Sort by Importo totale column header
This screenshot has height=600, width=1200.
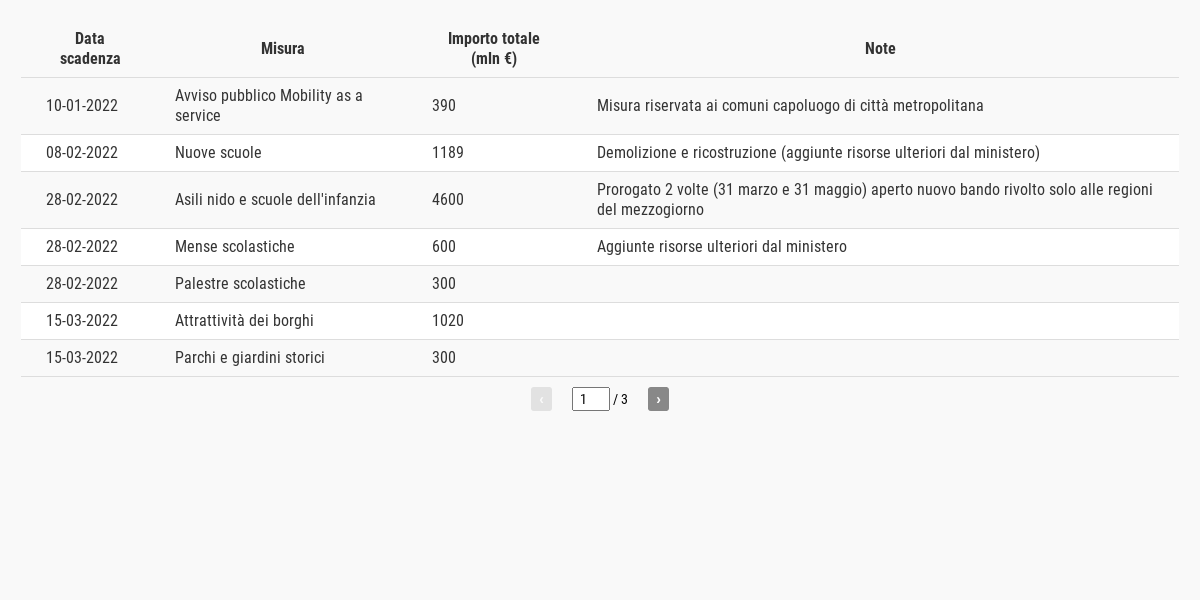[494, 49]
